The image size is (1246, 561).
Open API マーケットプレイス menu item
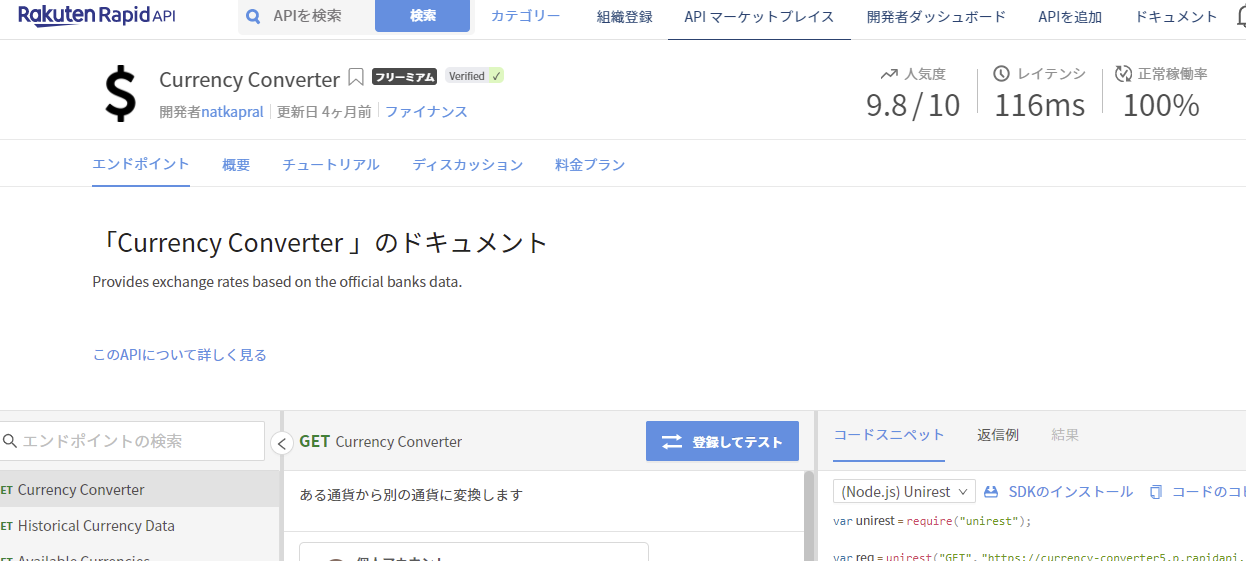tap(759, 17)
